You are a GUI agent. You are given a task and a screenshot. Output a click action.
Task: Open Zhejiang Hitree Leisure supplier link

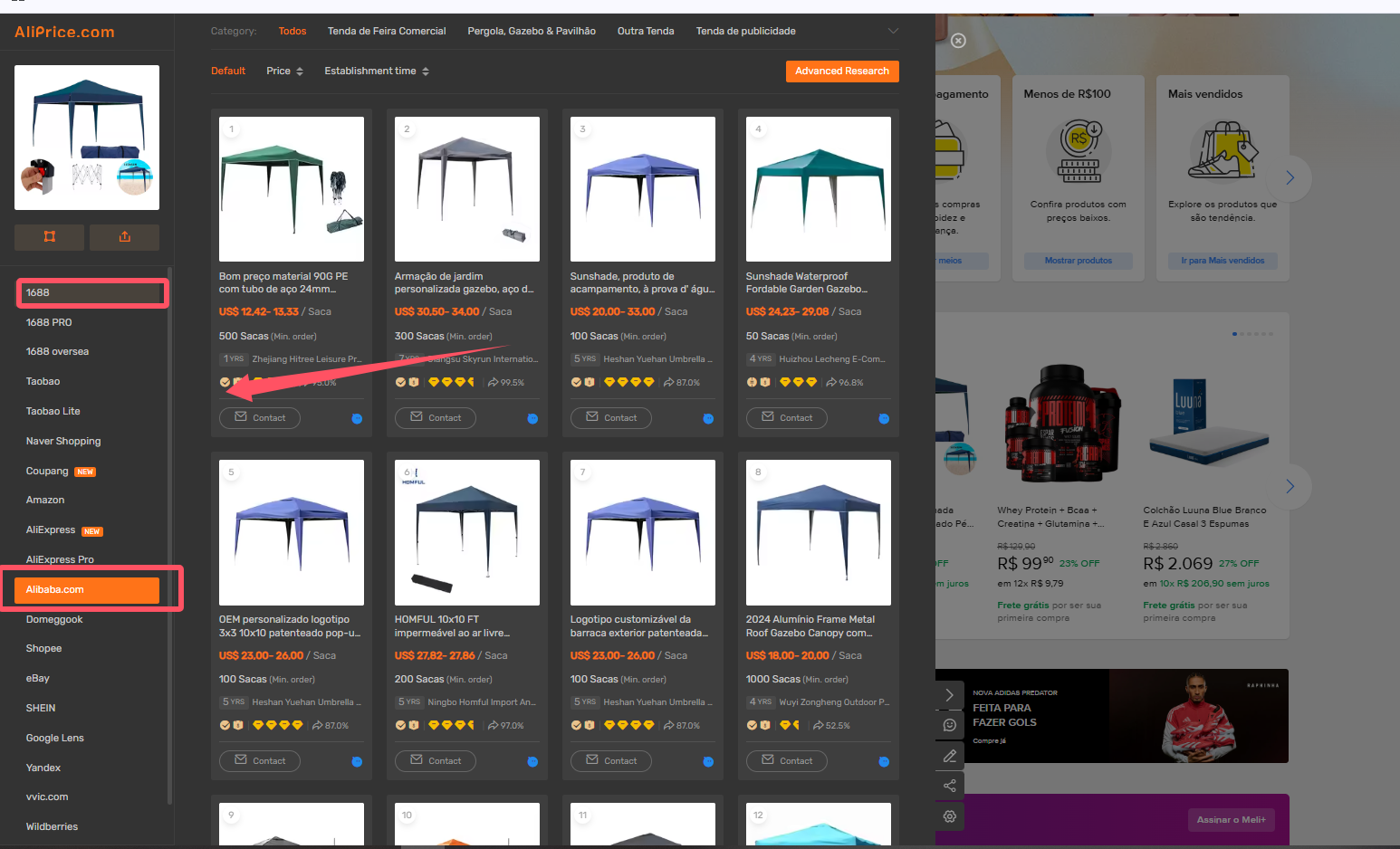coord(307,359)
